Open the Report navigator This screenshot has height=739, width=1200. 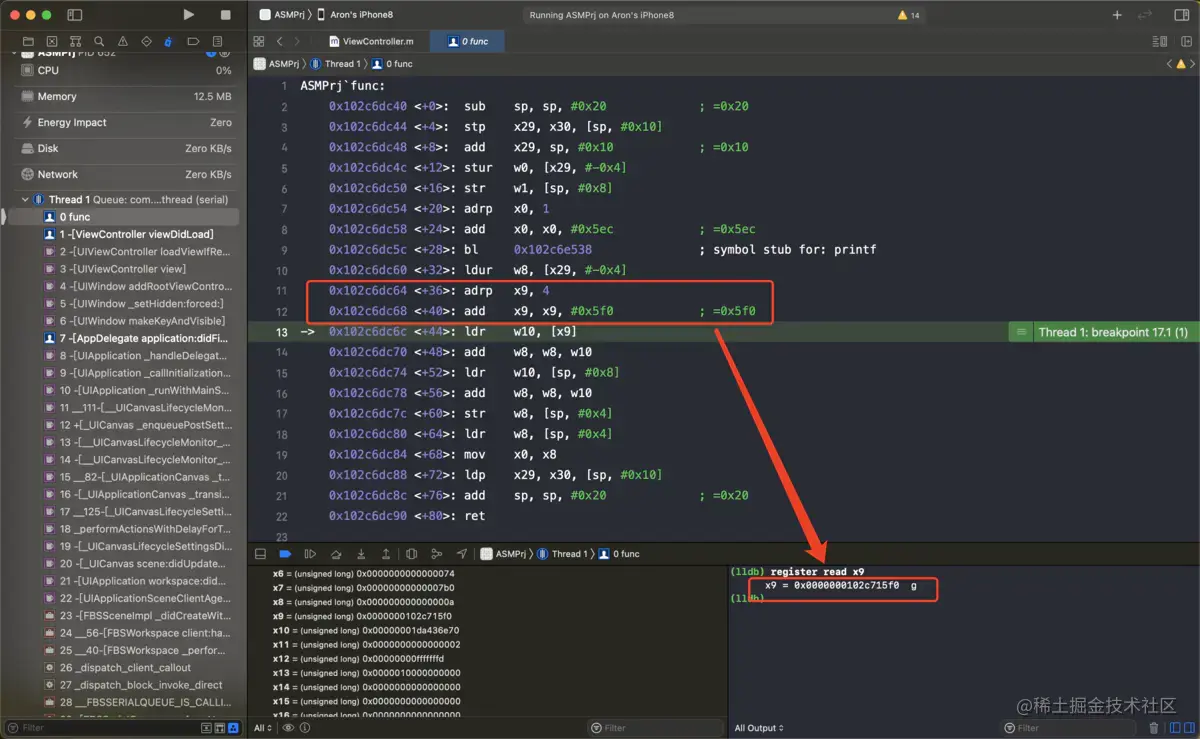point(217,41)
